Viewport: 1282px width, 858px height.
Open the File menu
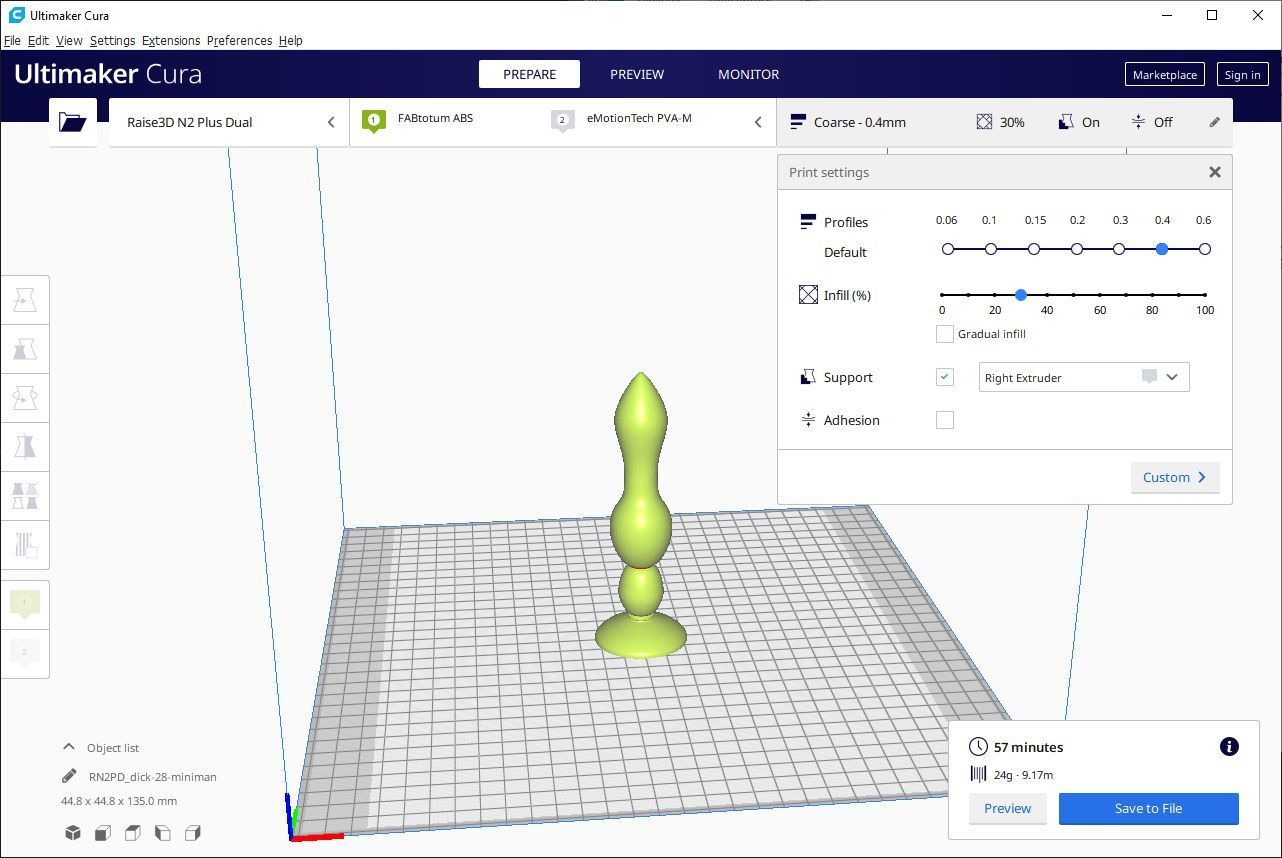click(12, 40)
